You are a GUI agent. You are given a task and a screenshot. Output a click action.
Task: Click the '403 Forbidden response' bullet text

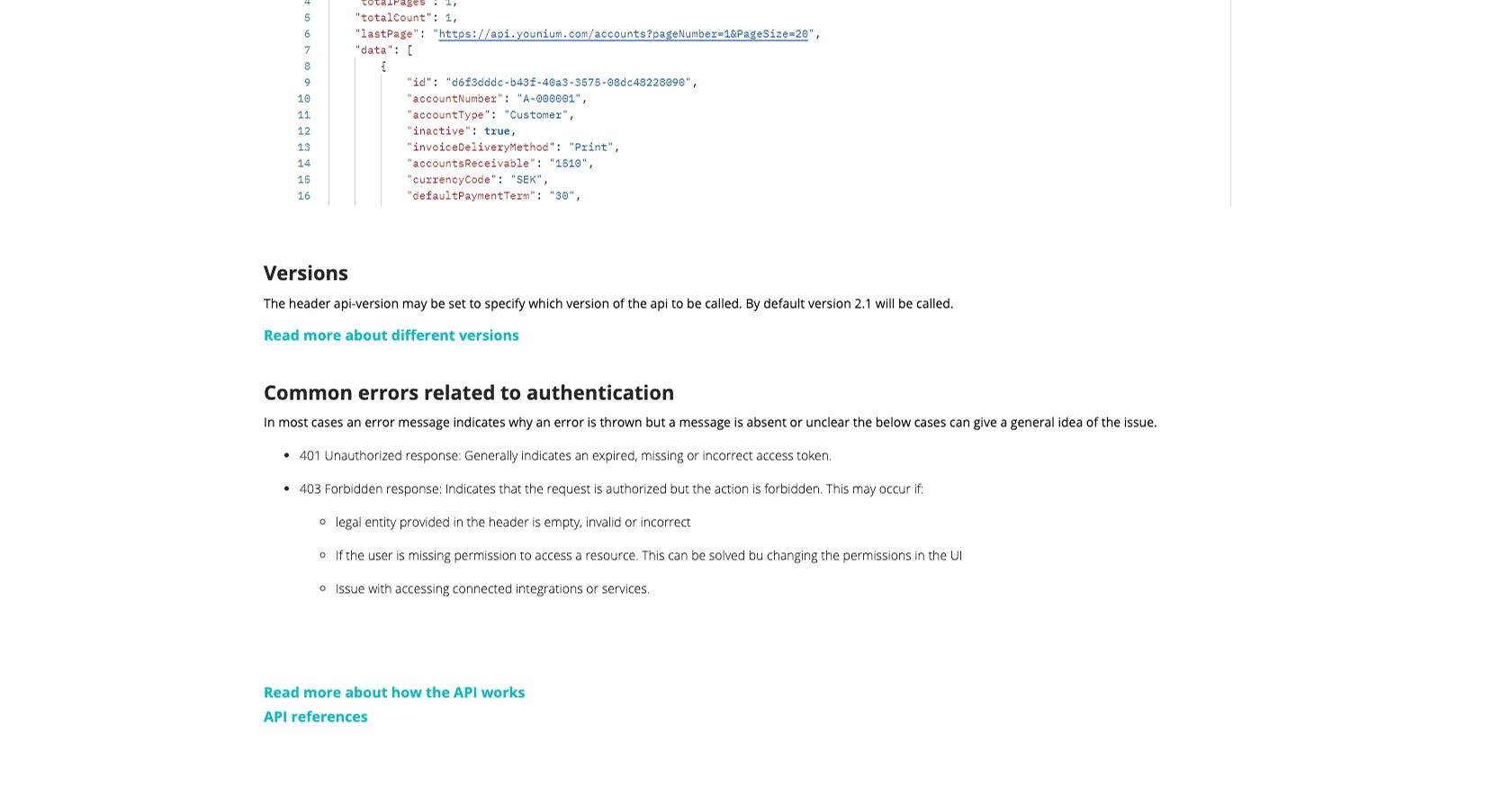pyautogui.click(x=611, y=489)
